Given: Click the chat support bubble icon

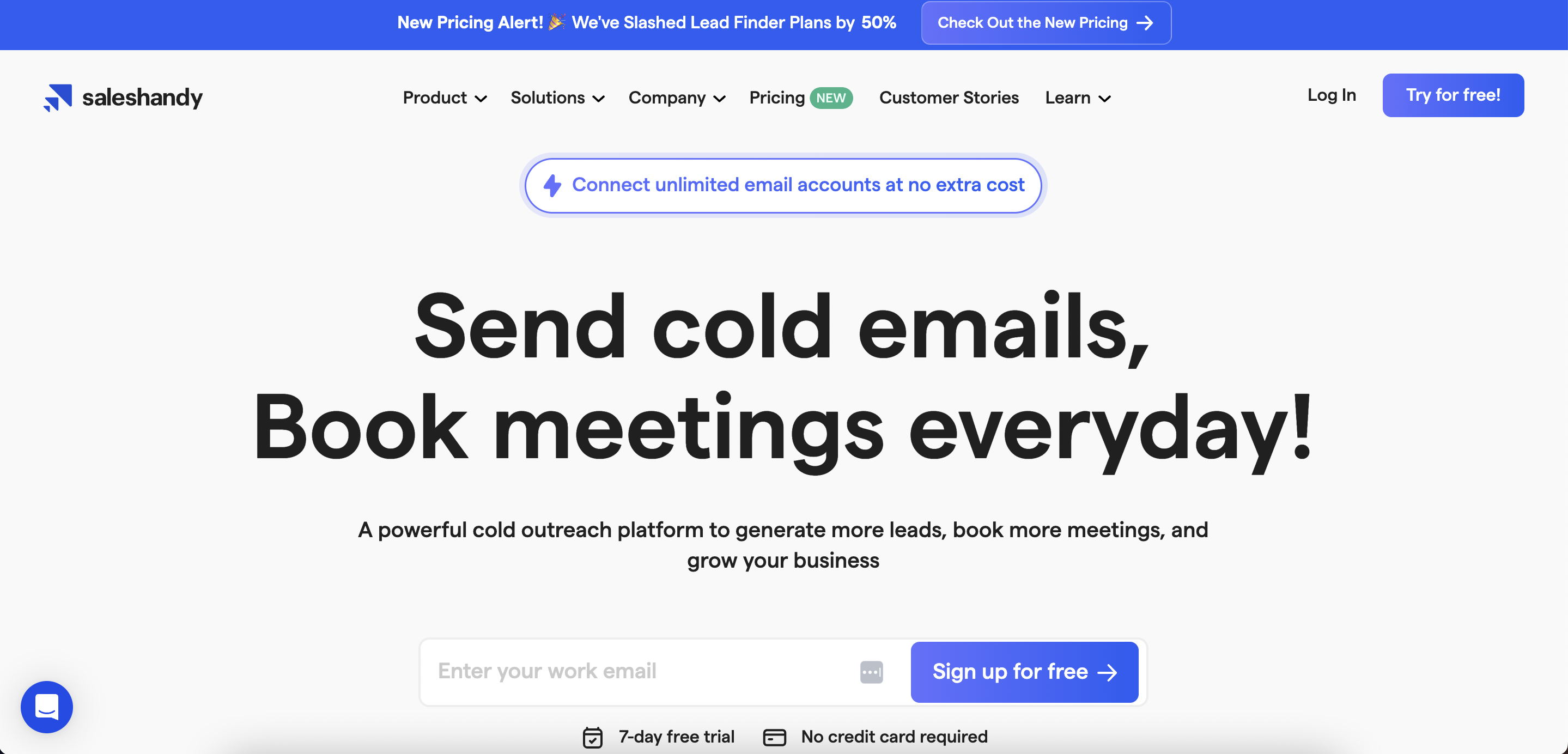Looking at the screenshot, I should (47, 707).
